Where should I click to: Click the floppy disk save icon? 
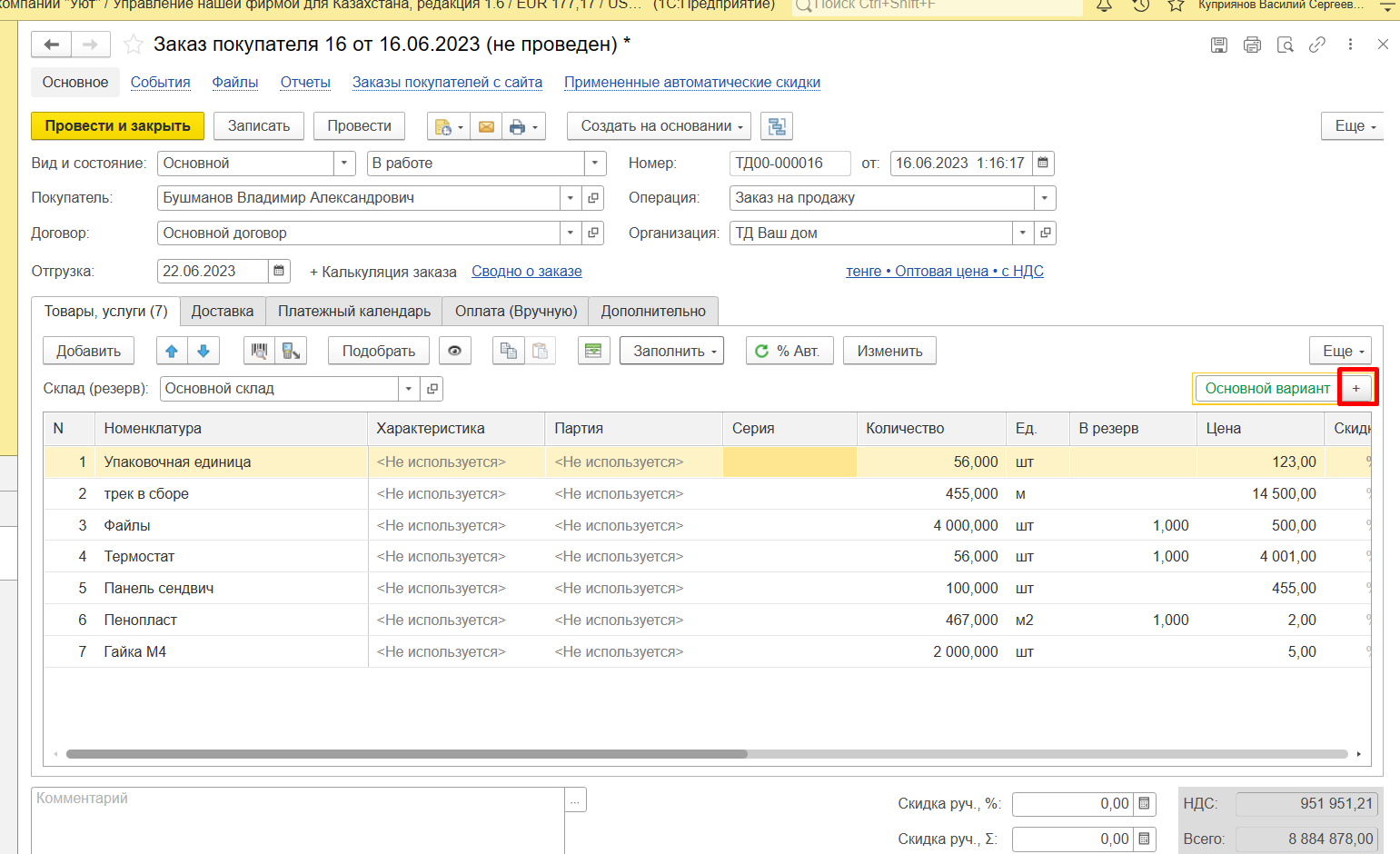coord(1219,45)
